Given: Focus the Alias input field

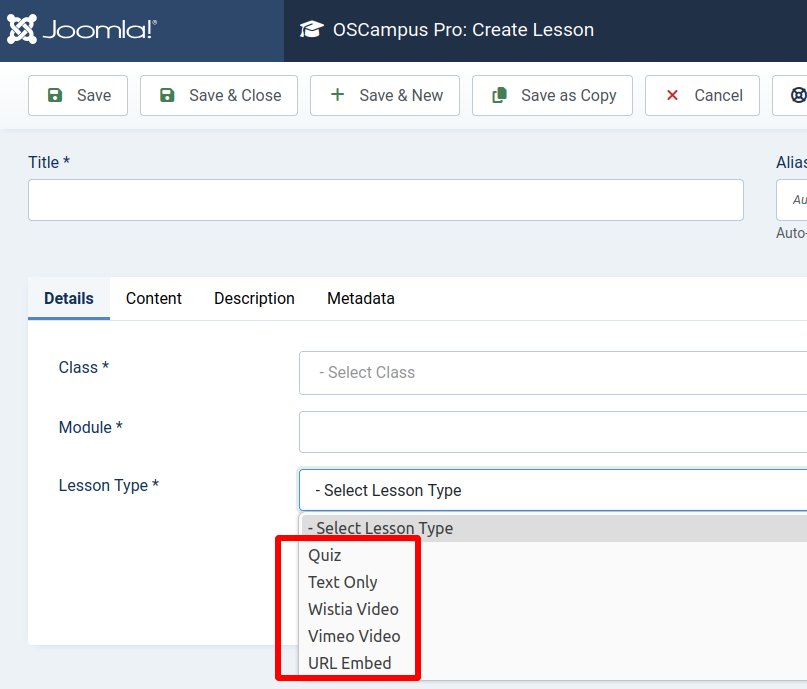Looking at the screenshot, I should click(x=792, y=200).
